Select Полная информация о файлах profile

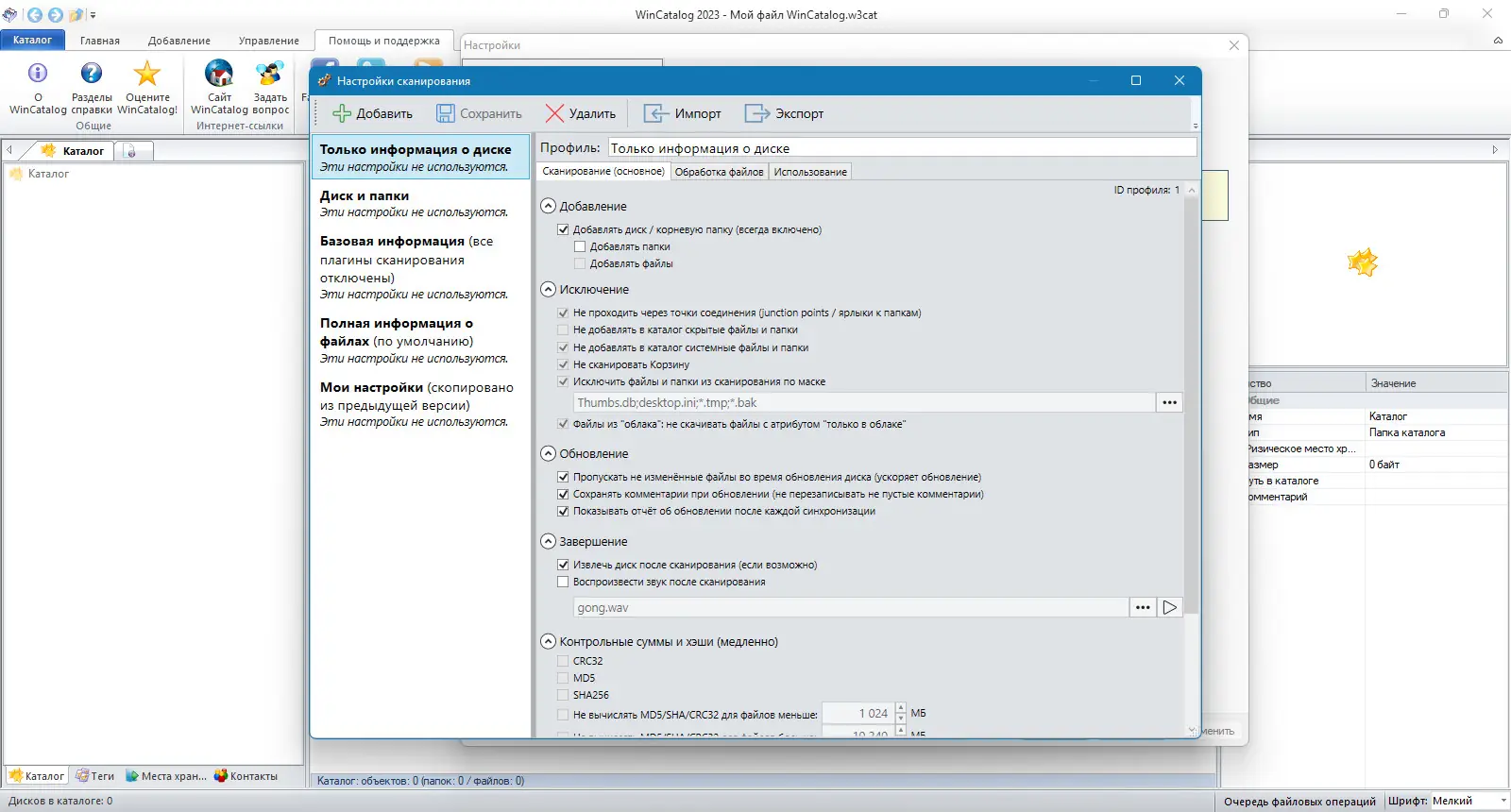pyautogui.click(x=419, y=340)
